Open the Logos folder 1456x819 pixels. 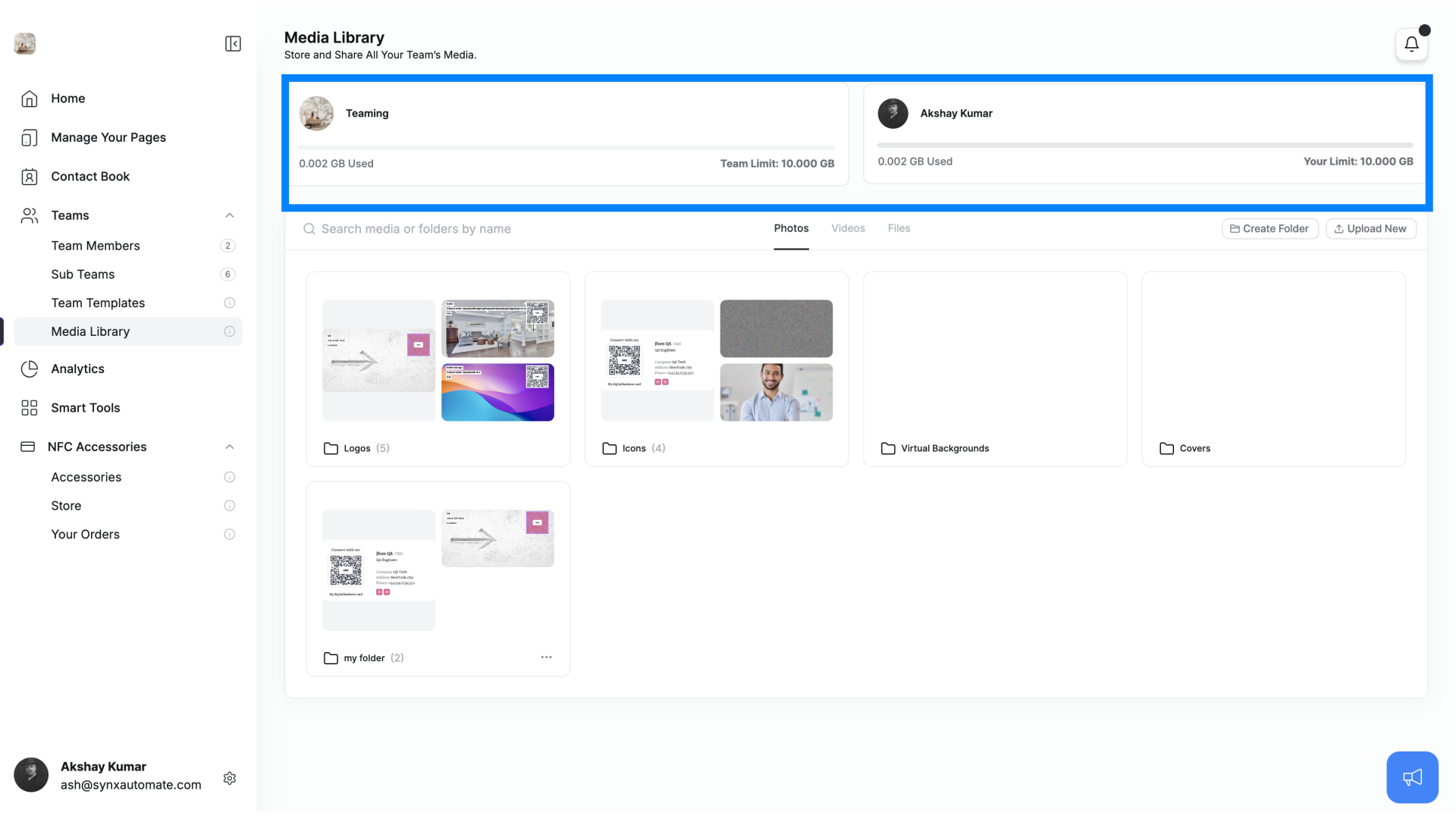pos(357,448)
